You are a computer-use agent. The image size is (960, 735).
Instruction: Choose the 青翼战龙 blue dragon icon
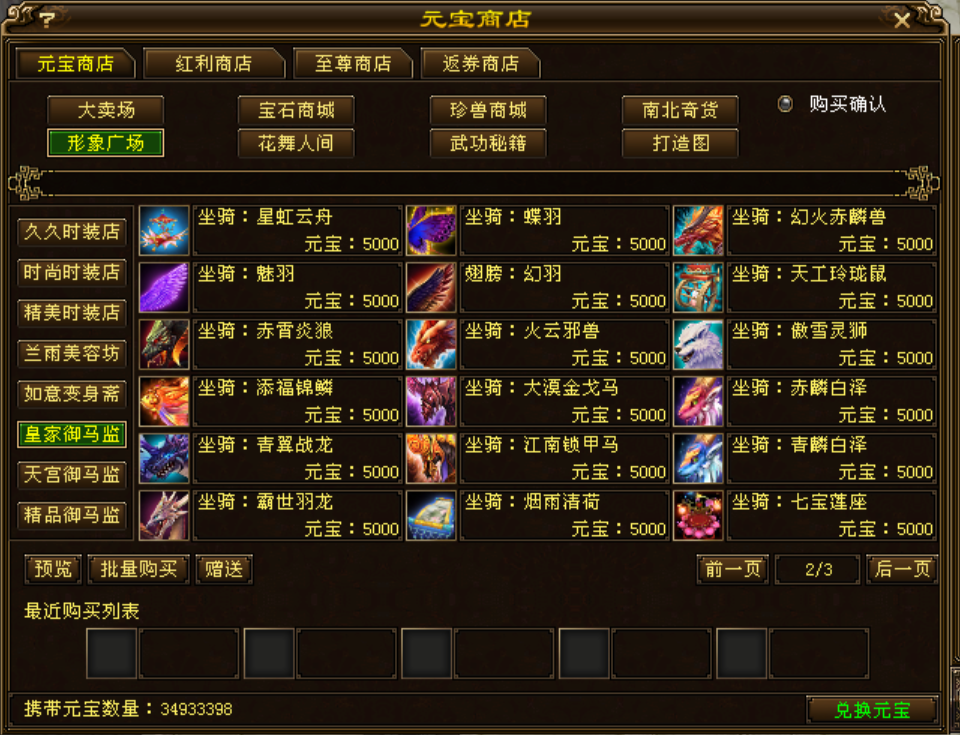[x=164, y=458]
